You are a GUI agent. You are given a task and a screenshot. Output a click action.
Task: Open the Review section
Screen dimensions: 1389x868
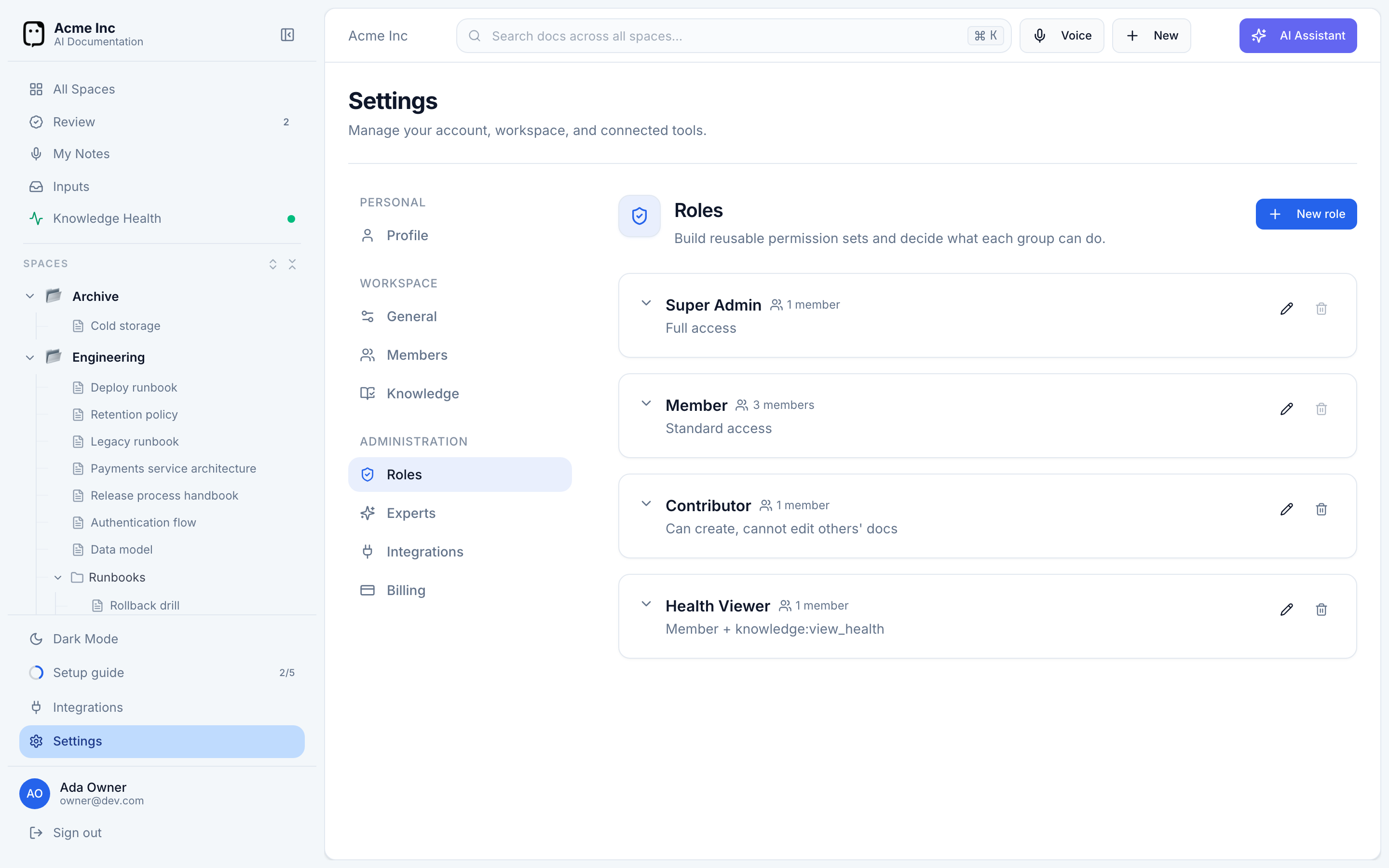[x=162, y=122]
